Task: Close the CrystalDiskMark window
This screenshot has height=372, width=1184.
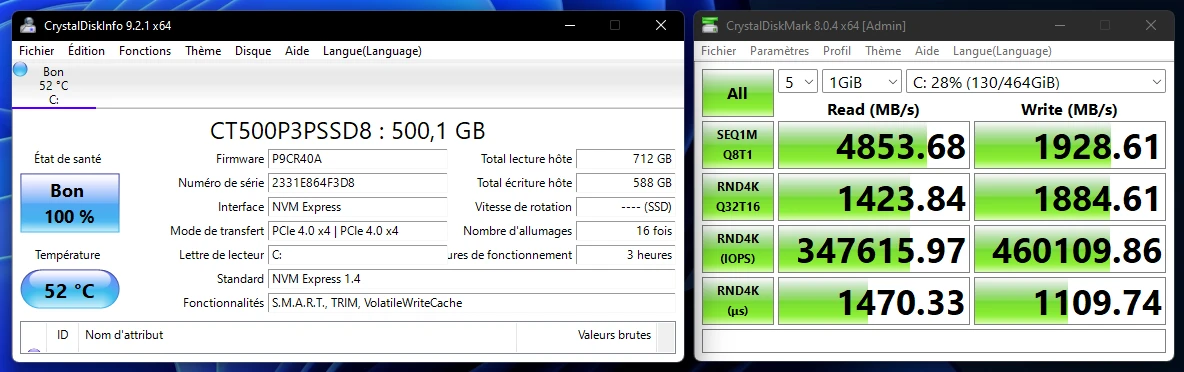Action: click(1151, 26)
